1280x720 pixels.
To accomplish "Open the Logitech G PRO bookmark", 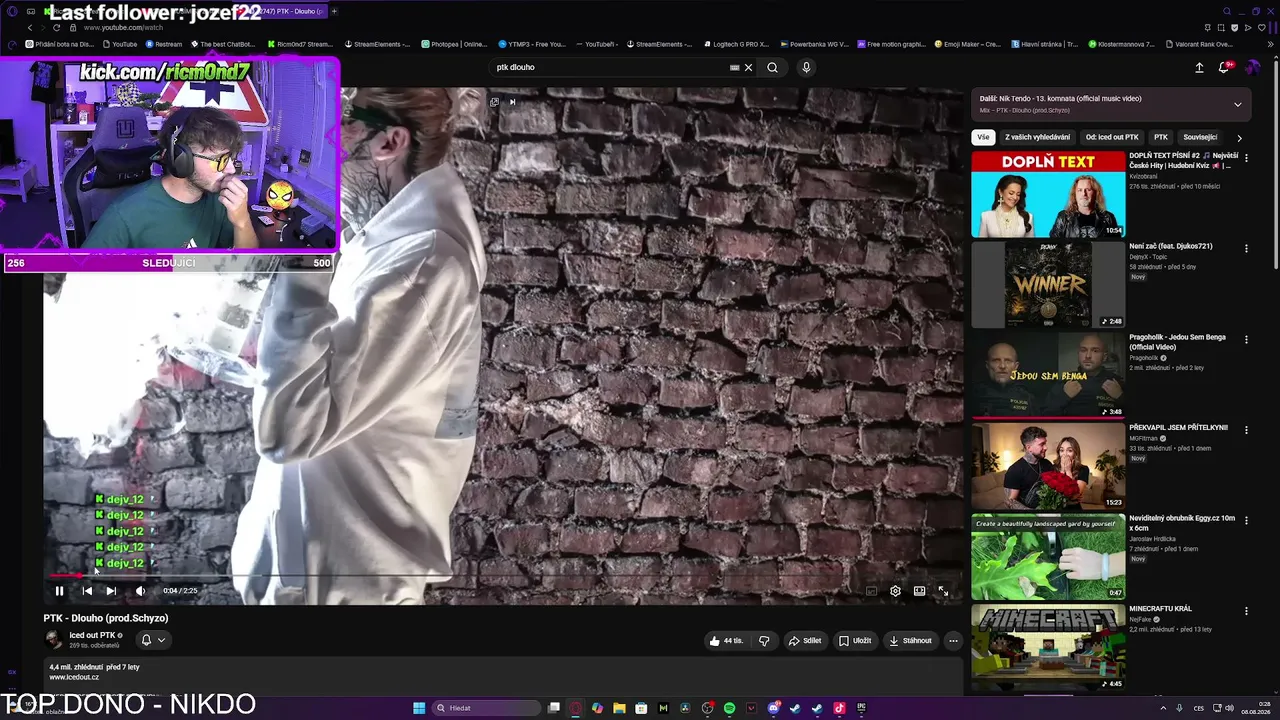I will click(x=736, y=44).
